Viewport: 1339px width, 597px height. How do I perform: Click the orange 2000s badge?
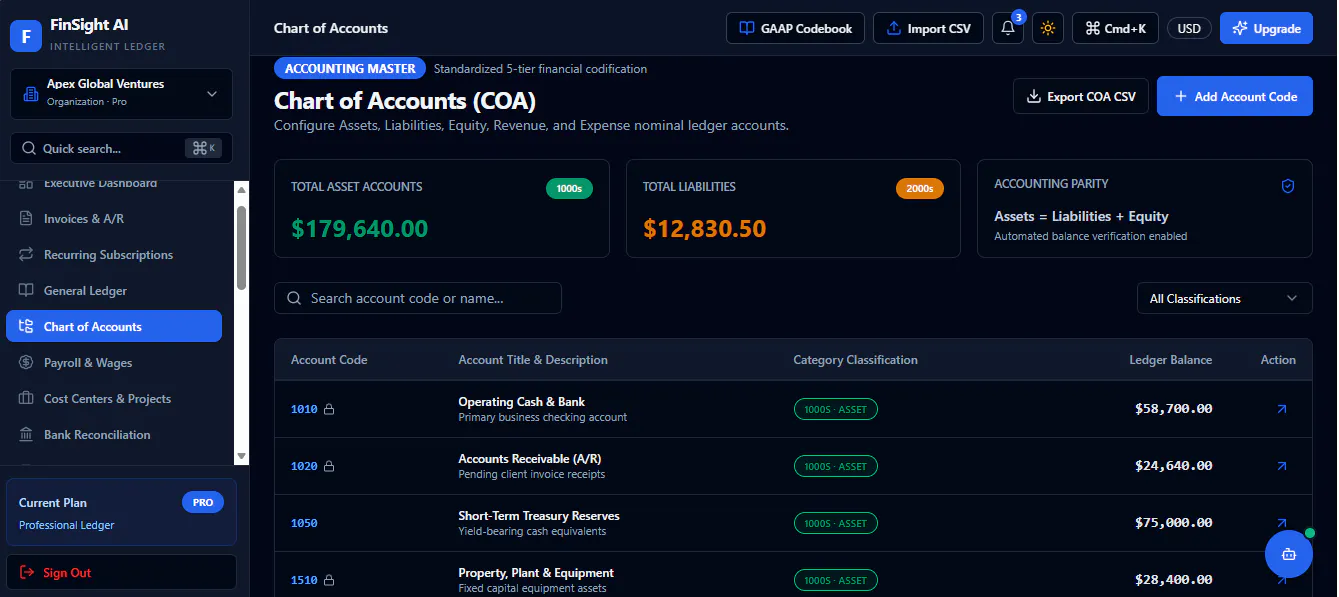tap(920, 188)
